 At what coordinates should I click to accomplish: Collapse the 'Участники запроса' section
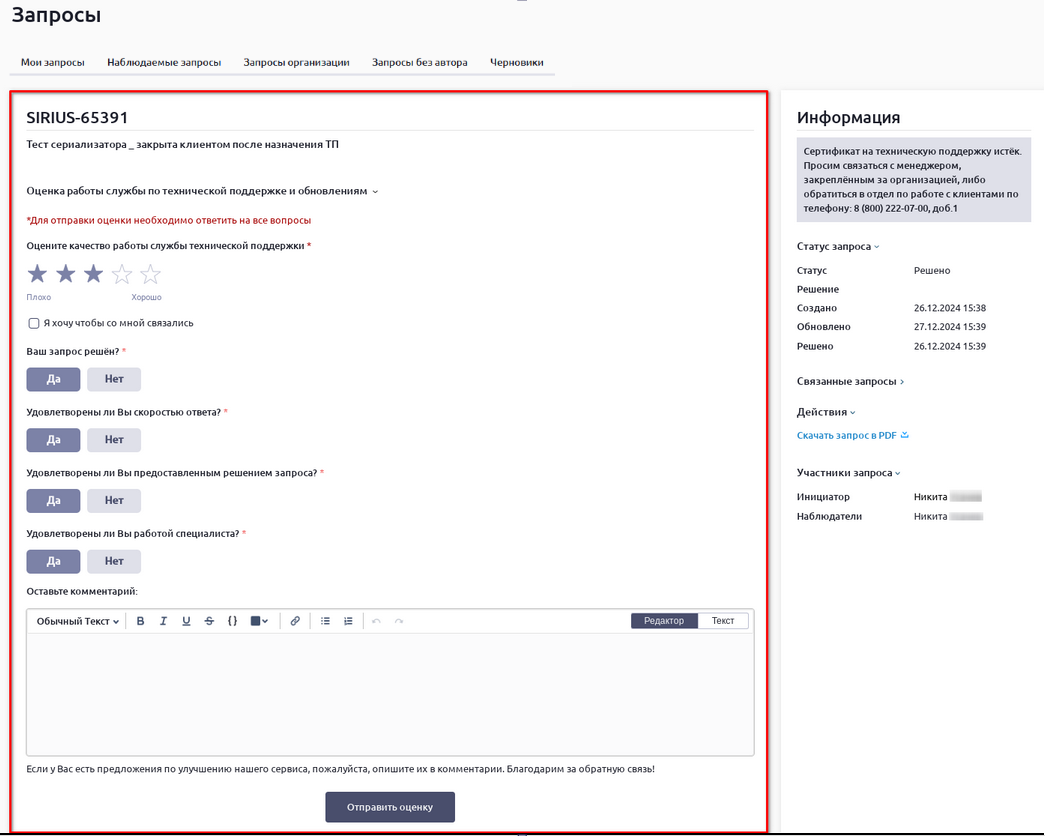(x=848, y=473)
